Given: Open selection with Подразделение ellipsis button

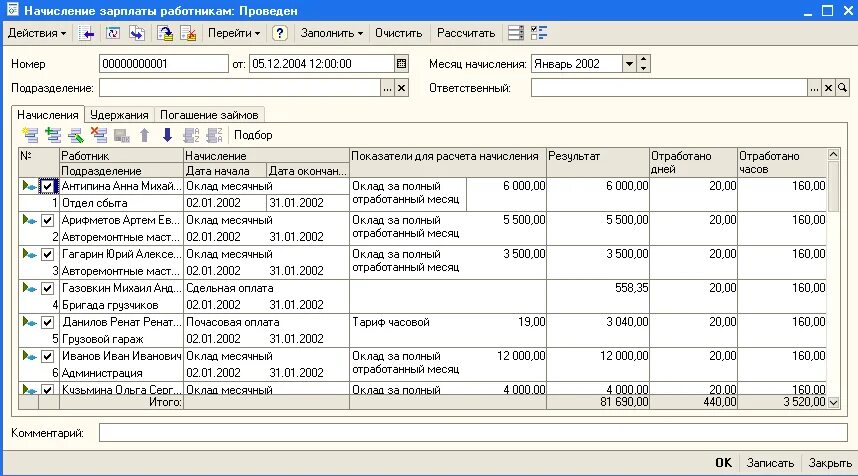Looking at the screenshot, I should (x=387, y=88).
